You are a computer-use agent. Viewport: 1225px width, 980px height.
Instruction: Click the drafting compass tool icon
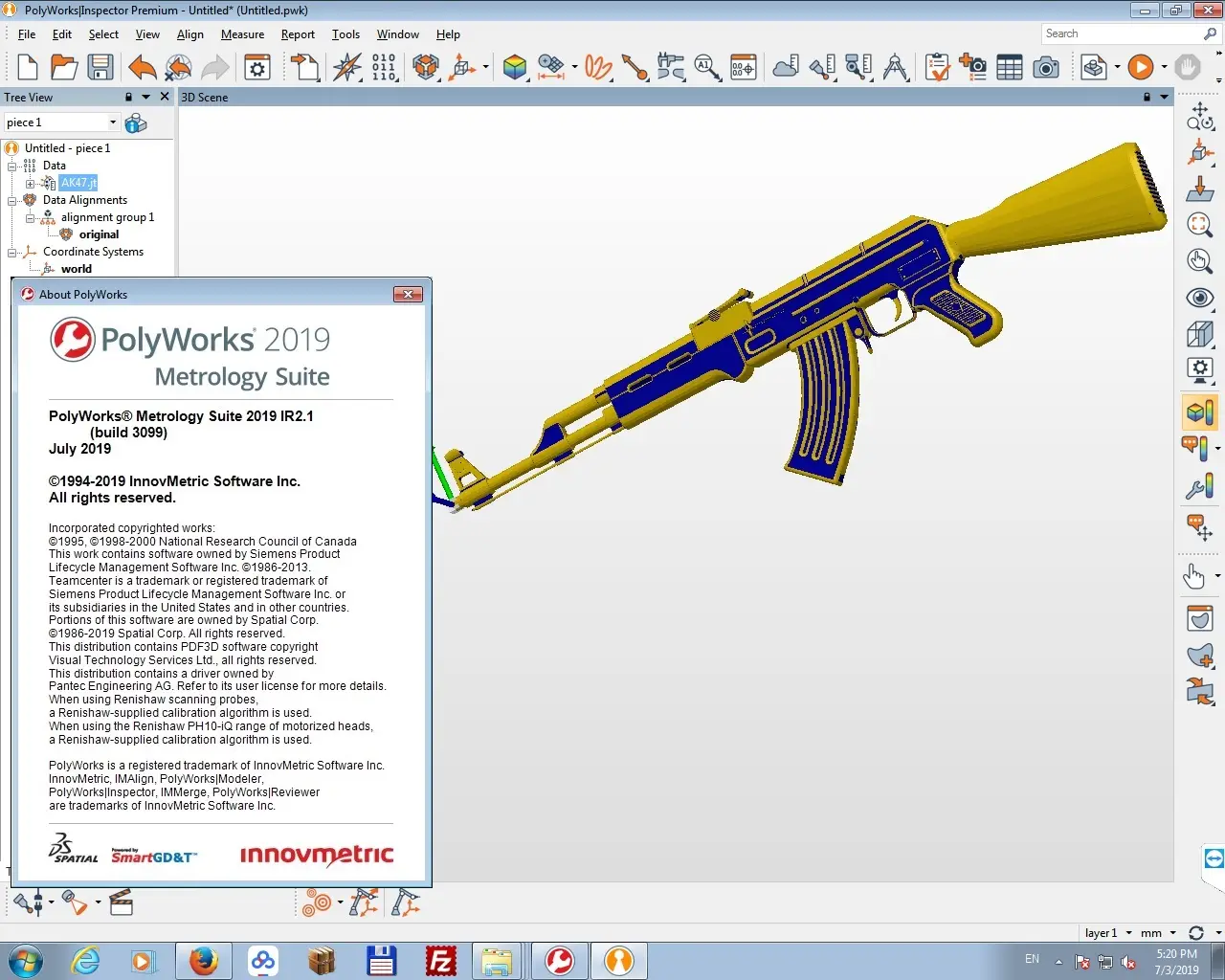tap(896, 67)
